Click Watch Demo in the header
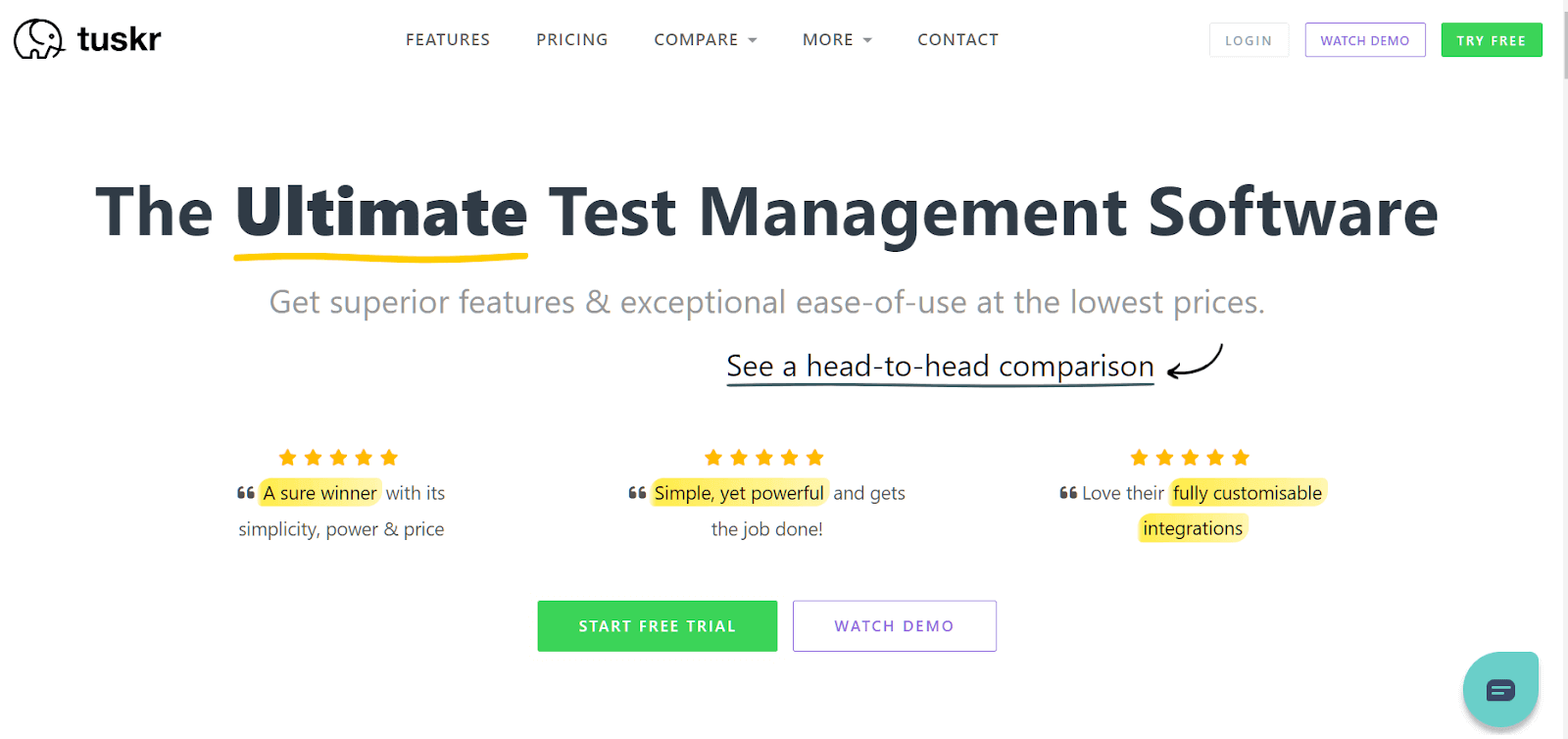The image size is (1568, 739). pos(1364,40)
